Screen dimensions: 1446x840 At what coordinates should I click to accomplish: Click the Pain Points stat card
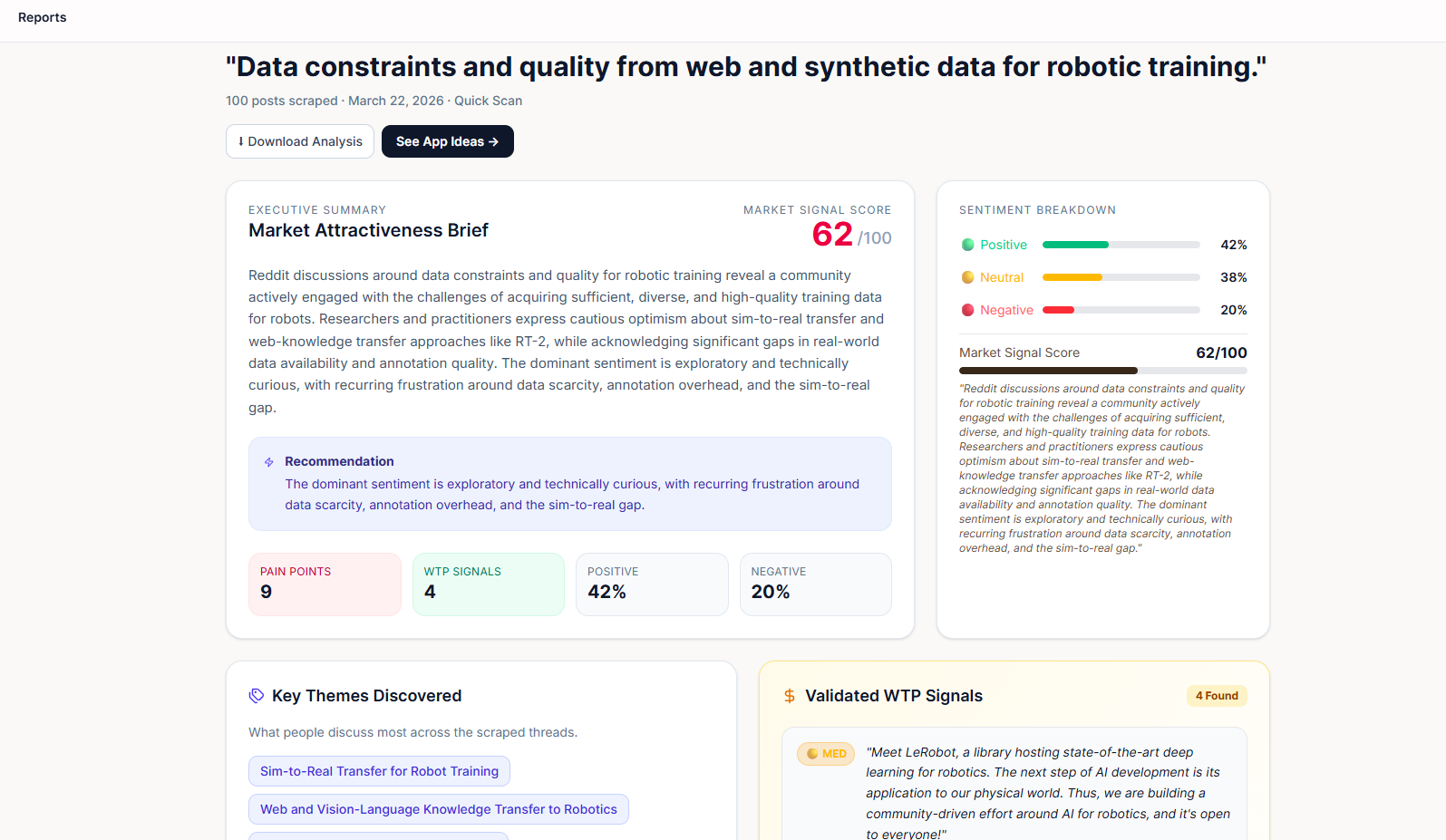325,584
